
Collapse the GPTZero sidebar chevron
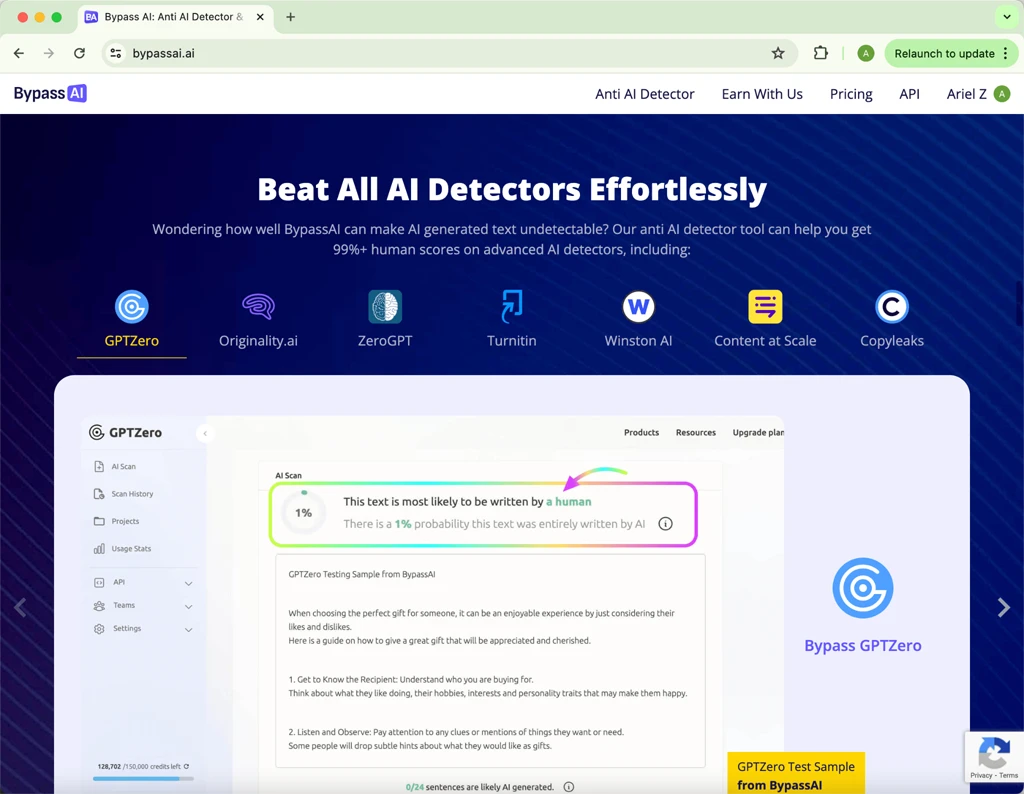(205, 433)
